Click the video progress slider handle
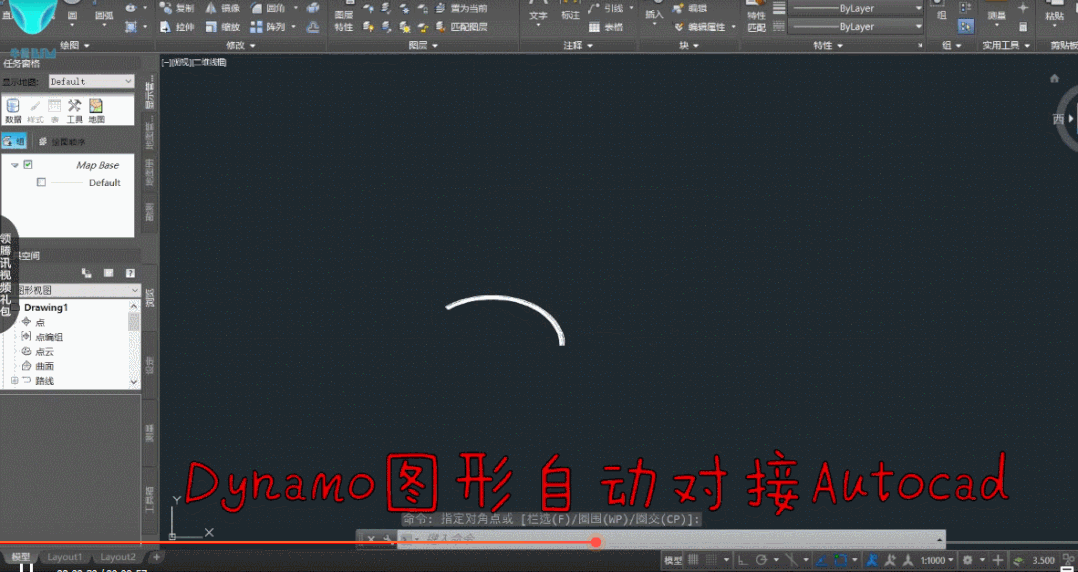 click(596, 542)
